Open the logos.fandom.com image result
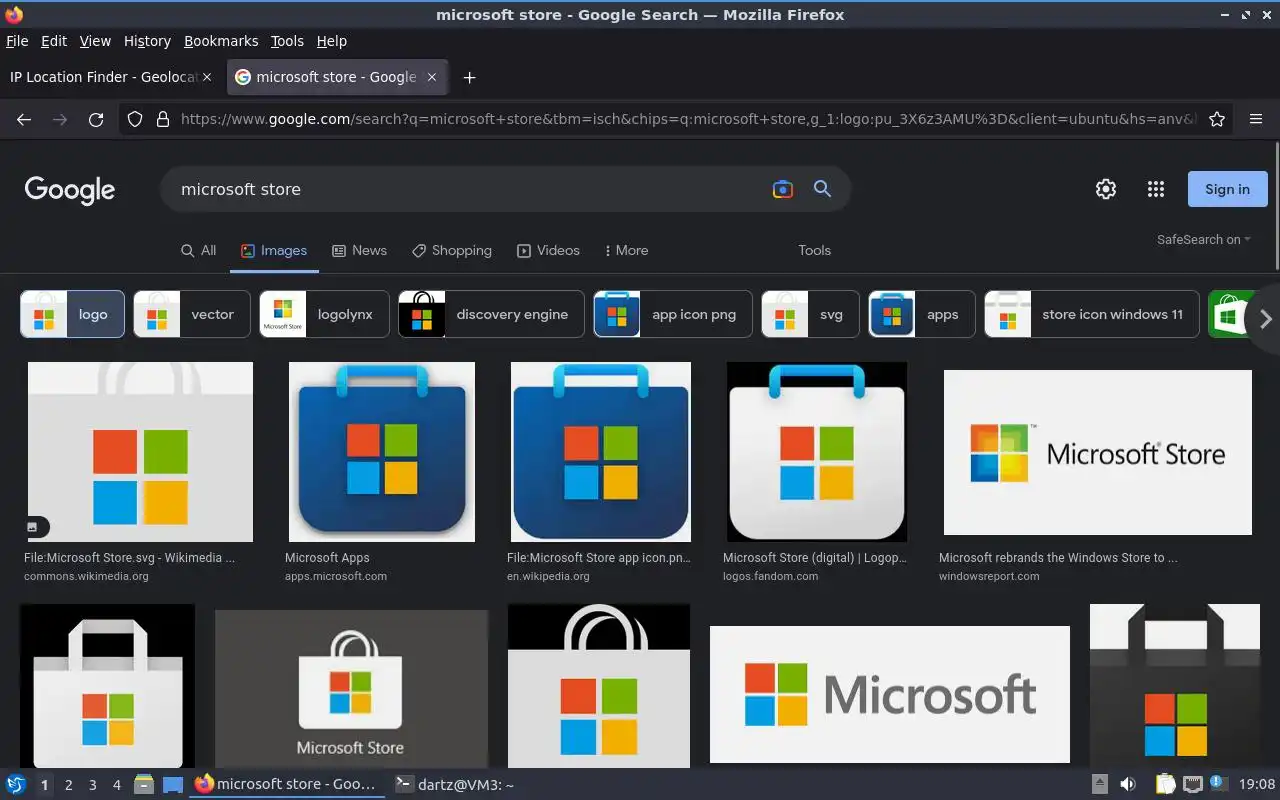Viewport: 1280px width, 800px height. tap(817, 452)
